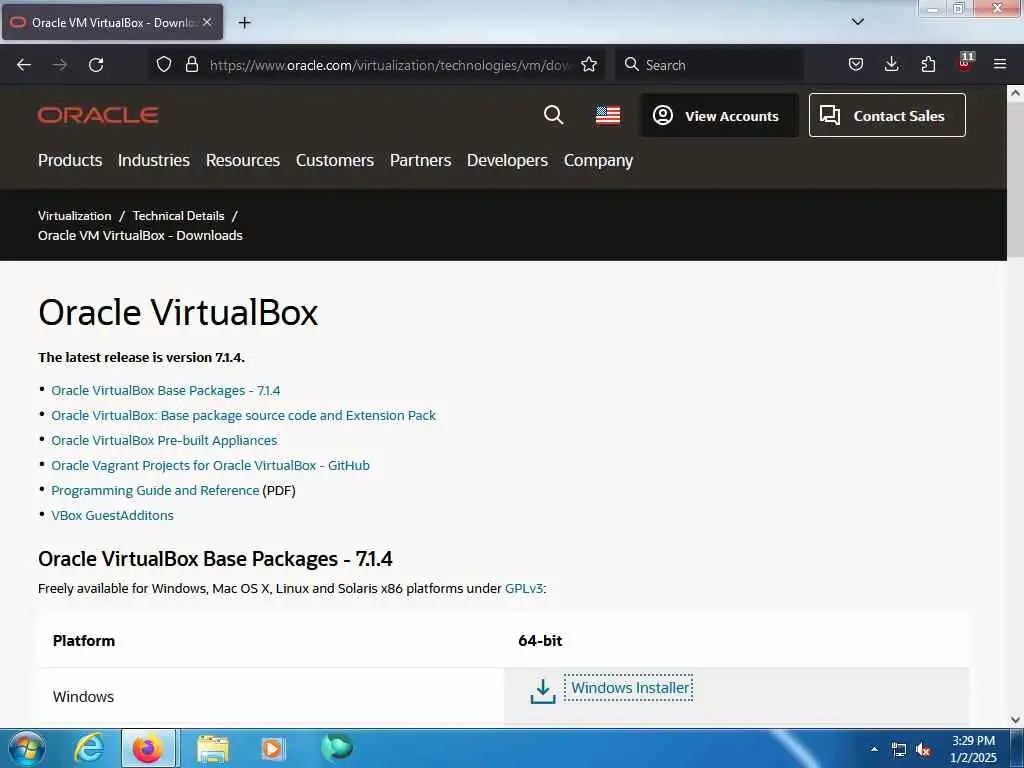The height and width of the screenshot is (768, 1024).
Task: Click the page vertical scrollbar thumb
Action: point(1015,180)
